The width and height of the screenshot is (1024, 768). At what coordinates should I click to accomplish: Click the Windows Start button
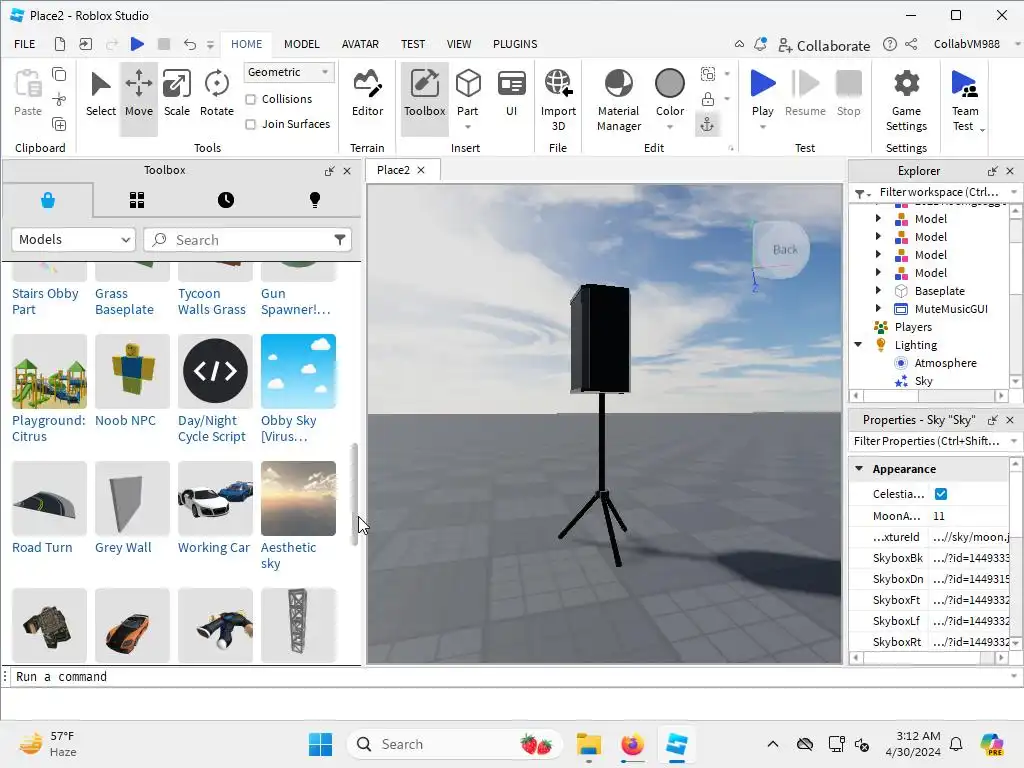(320, 744)
